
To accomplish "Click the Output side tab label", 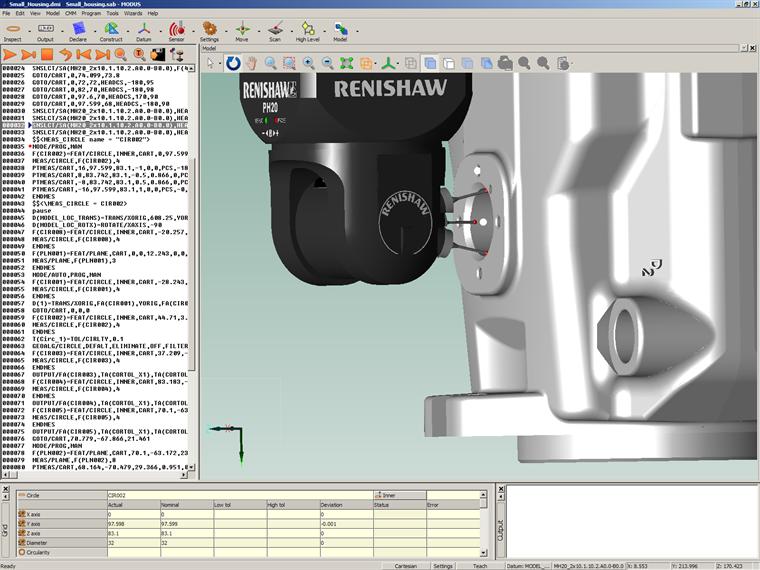I will tap(501, 530).
